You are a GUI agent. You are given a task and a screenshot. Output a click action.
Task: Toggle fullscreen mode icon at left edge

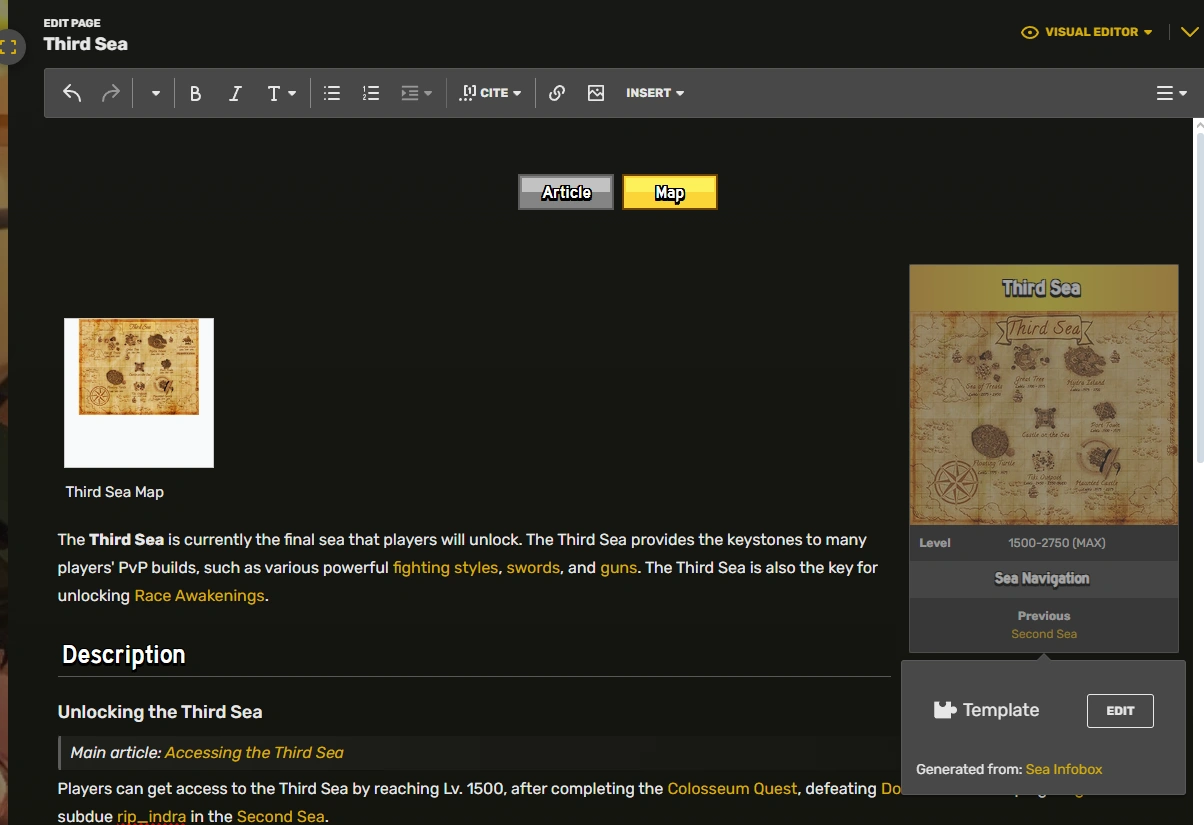[x=10, y=46]
